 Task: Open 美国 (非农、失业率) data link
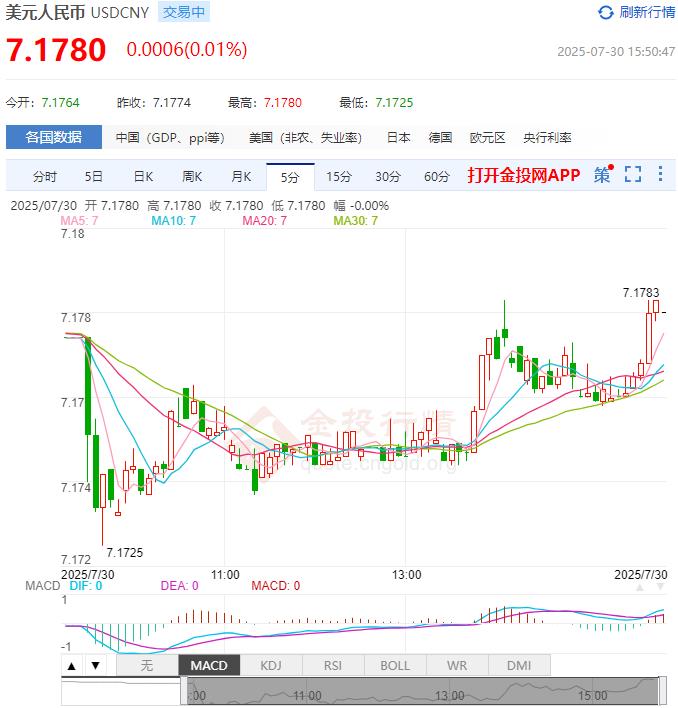tap(306, 138)
